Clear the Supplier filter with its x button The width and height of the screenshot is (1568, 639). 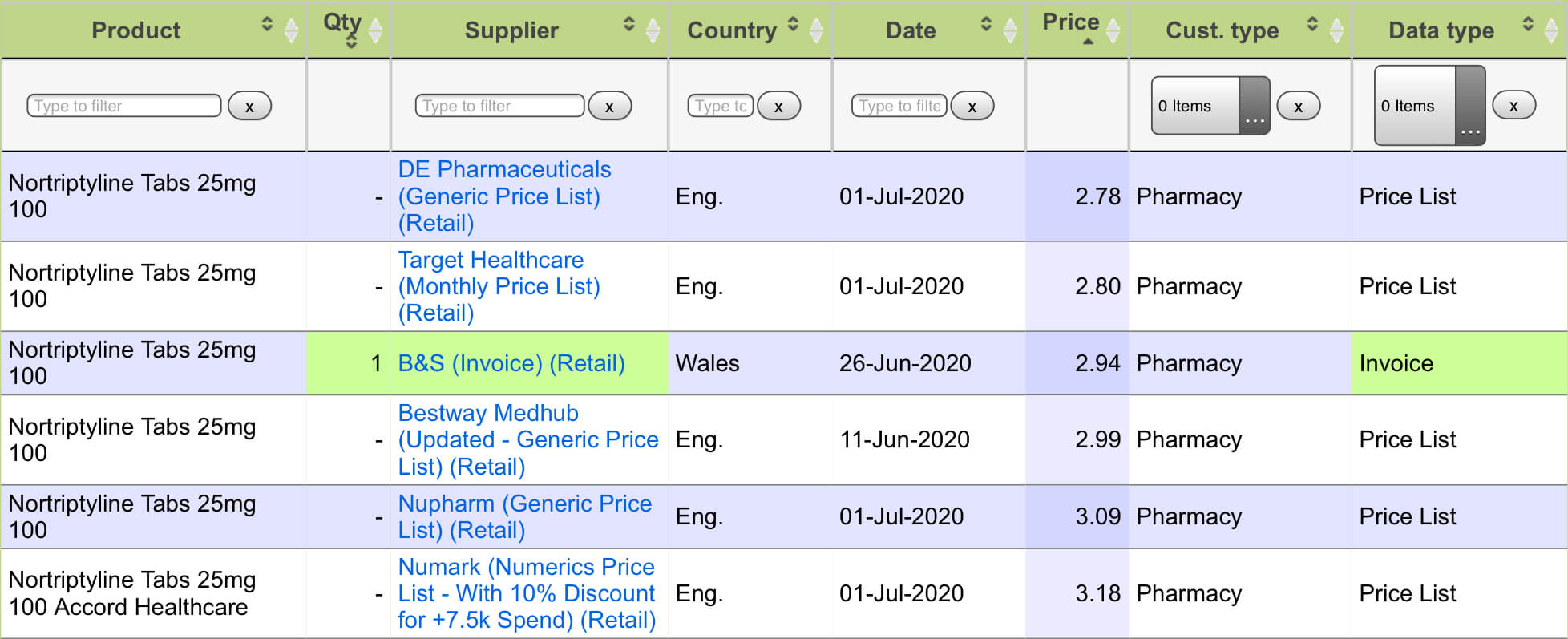(609, 106)
